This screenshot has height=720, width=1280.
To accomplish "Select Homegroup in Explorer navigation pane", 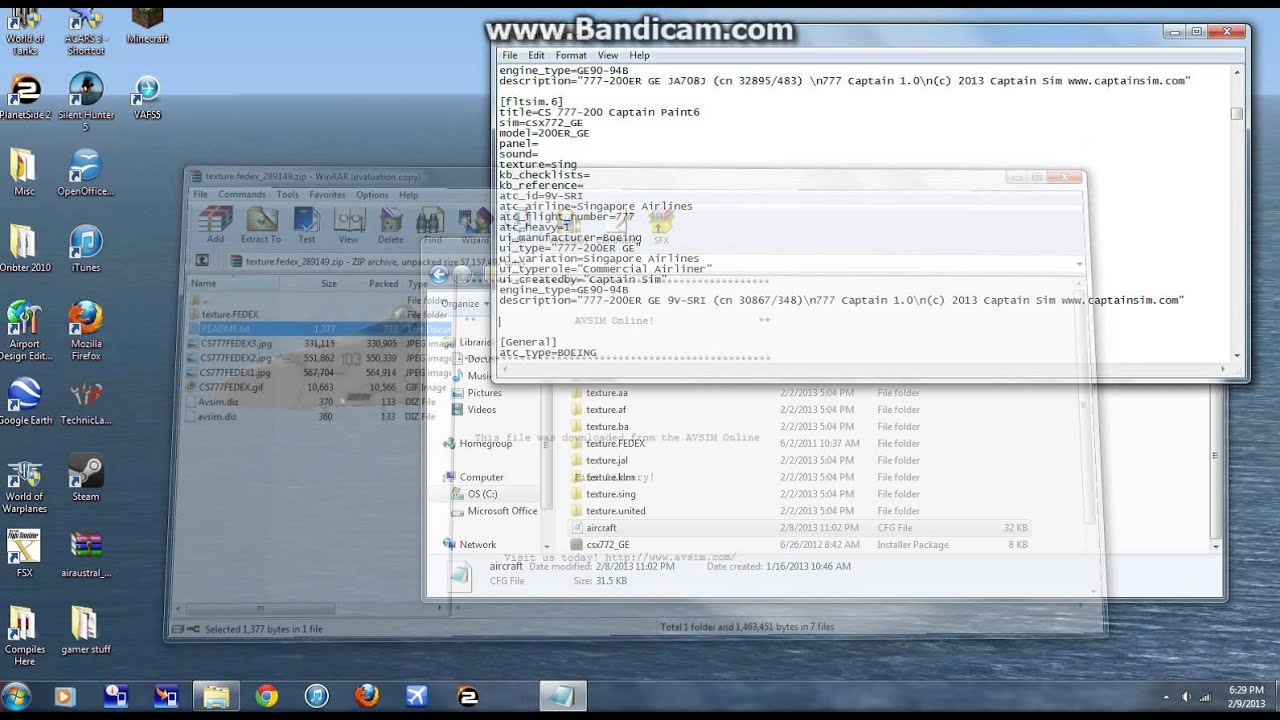I will click(485, 443).
